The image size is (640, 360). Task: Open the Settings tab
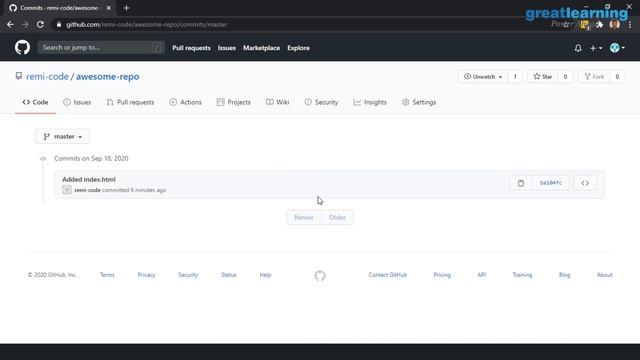pyautogui.click(x=419, y=102)
